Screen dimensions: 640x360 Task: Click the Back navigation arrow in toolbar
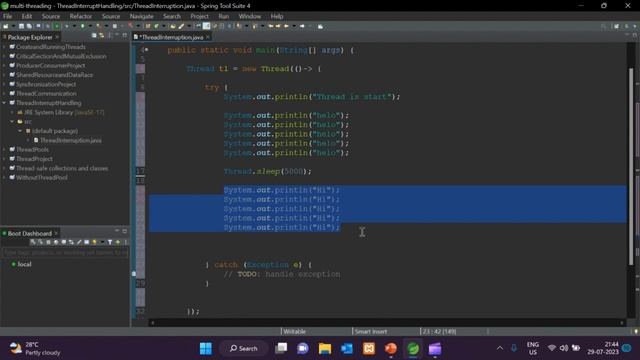[286, 26]
